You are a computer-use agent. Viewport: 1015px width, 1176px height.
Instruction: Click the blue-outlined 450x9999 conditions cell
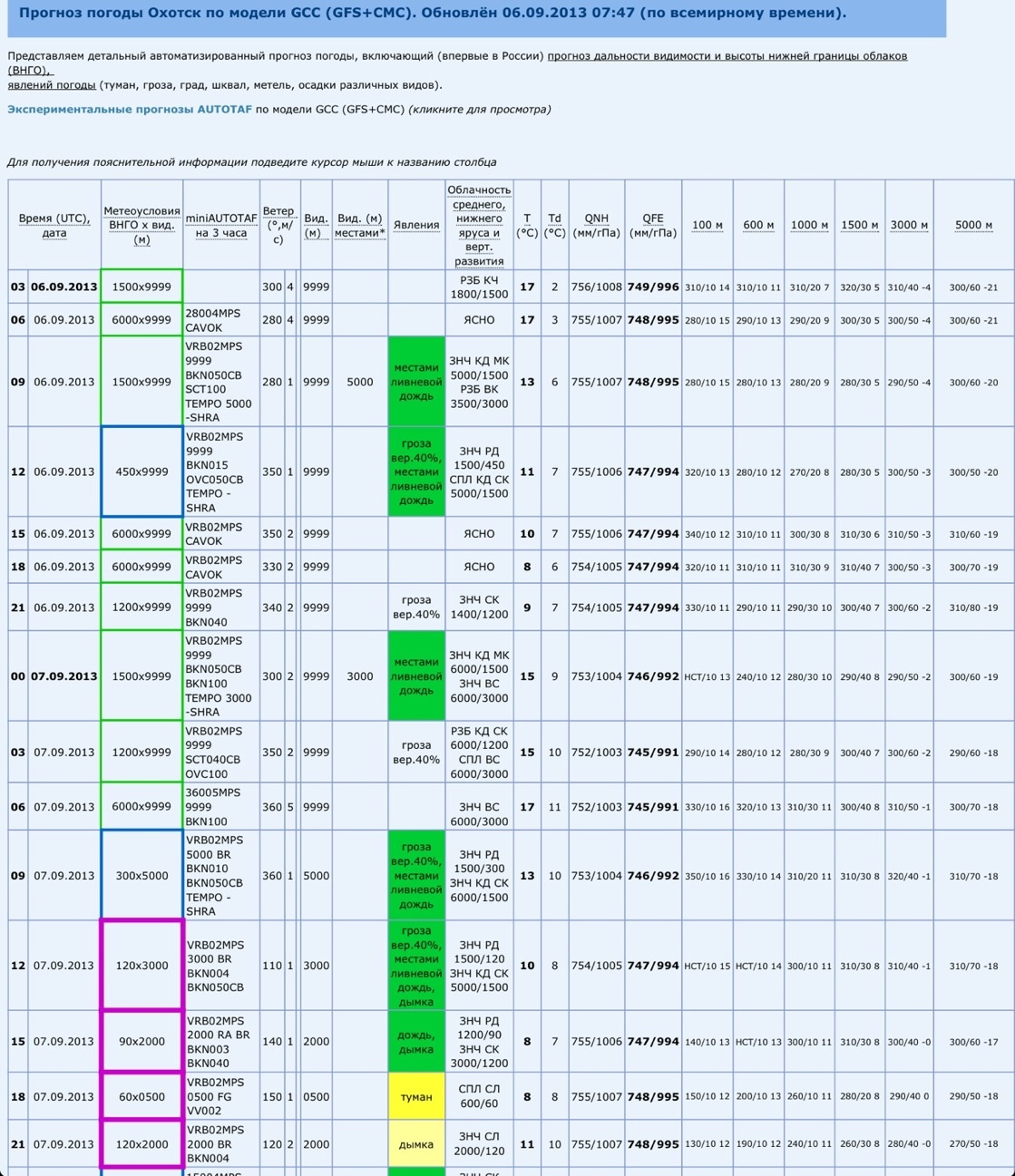coord(142,471)
